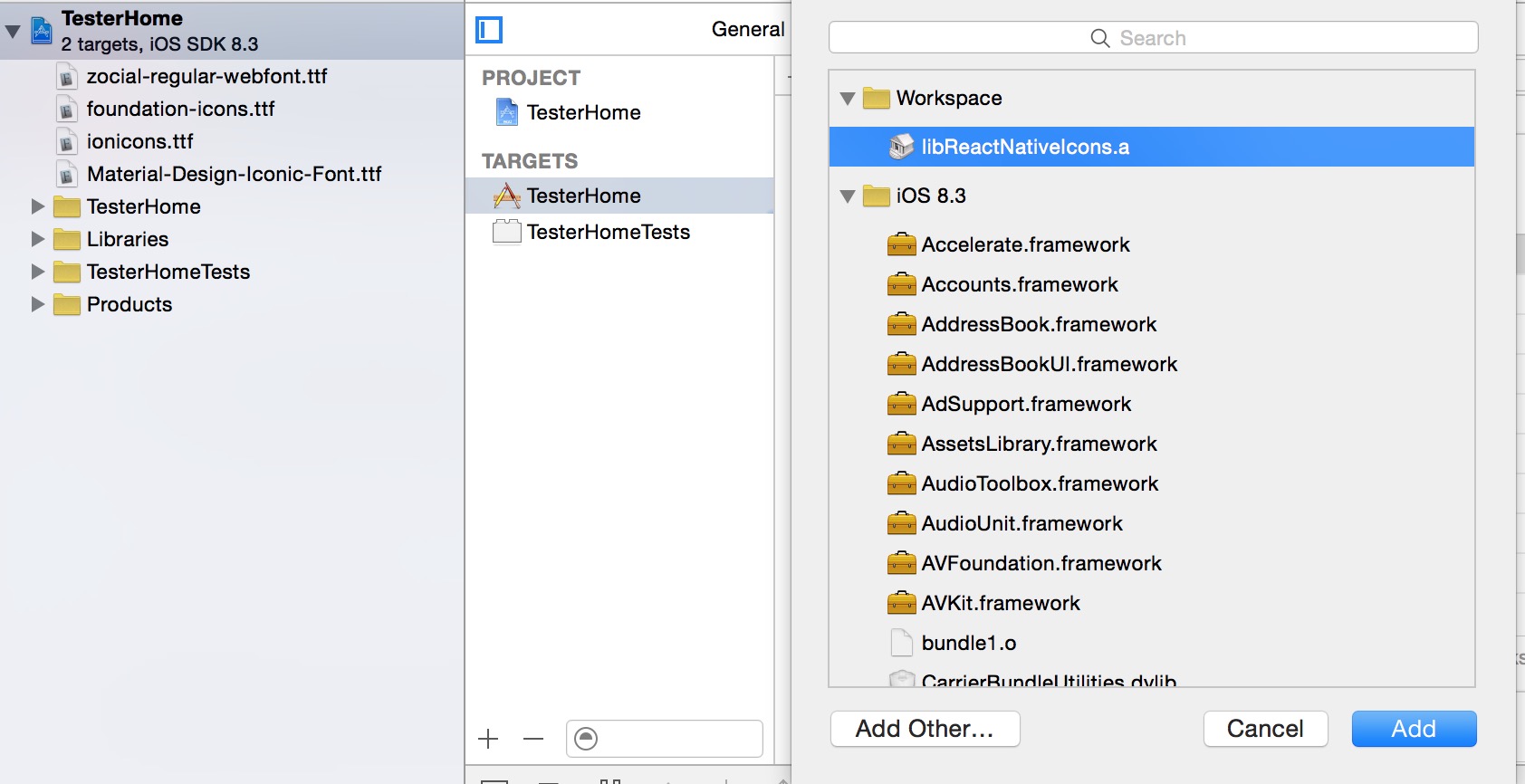1525x784 pixels.
Task: Collapse the TesterHome project root
Action: (x=13, y=32)
